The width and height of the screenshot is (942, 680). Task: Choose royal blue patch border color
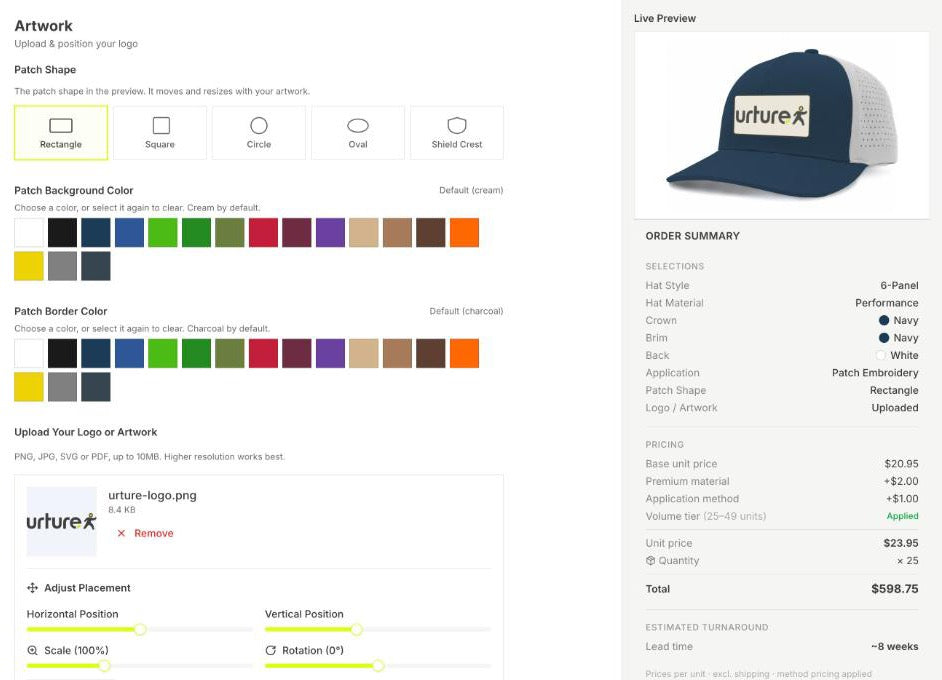point(130,353)
